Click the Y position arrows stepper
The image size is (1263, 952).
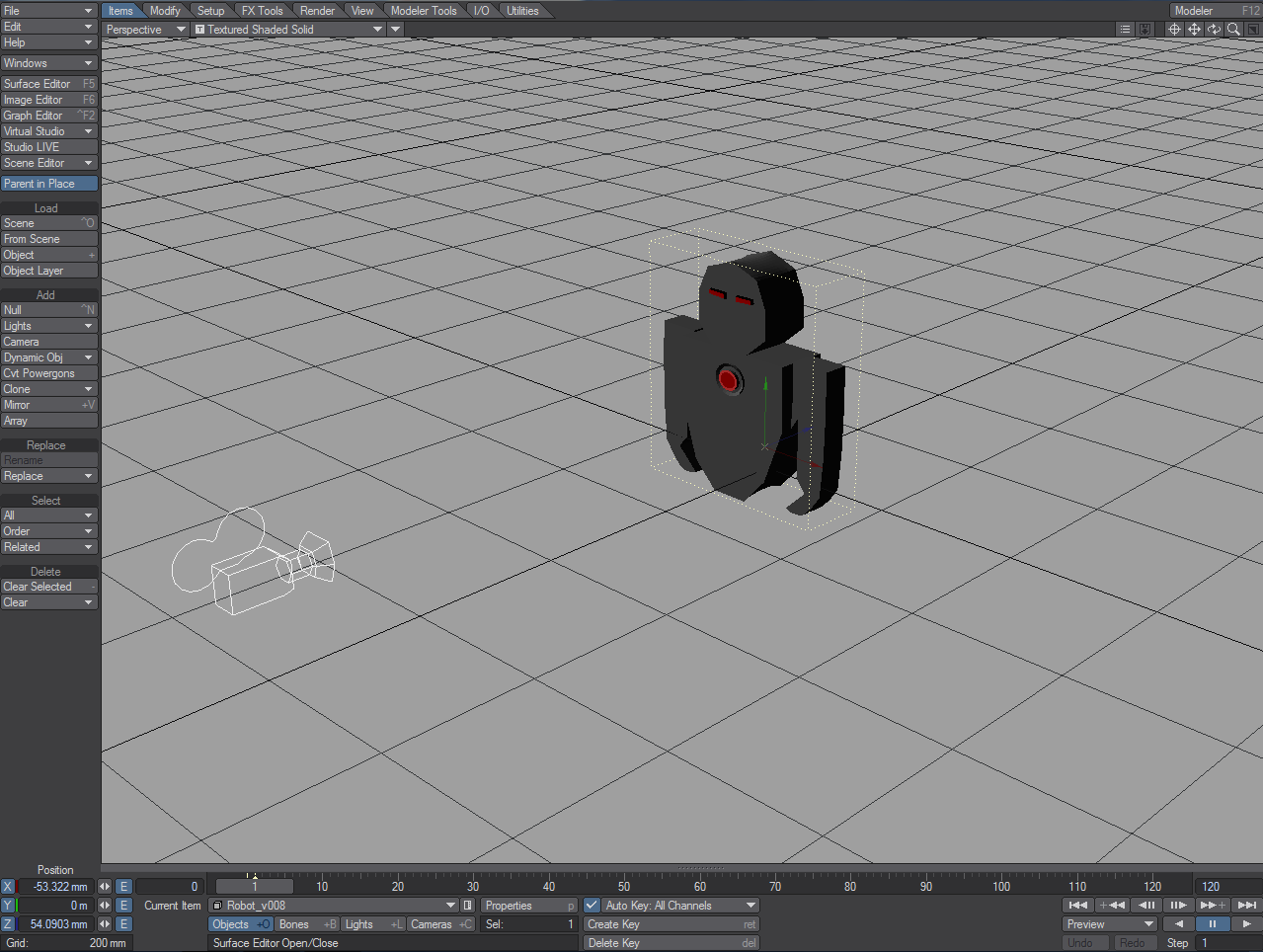[x=105, y=906]
